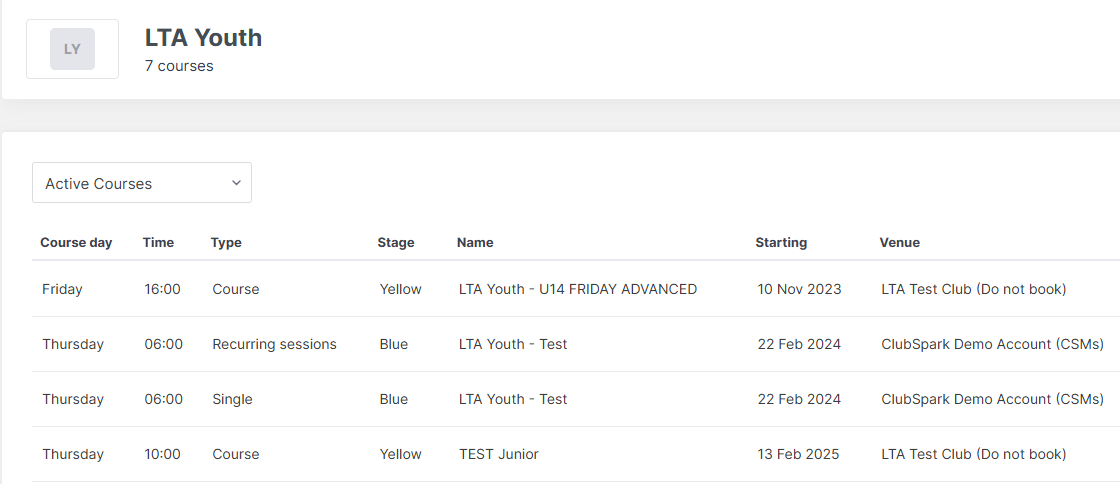
Task: Click the 10 Nov 2023 start date
Action: tap(799, 289)
